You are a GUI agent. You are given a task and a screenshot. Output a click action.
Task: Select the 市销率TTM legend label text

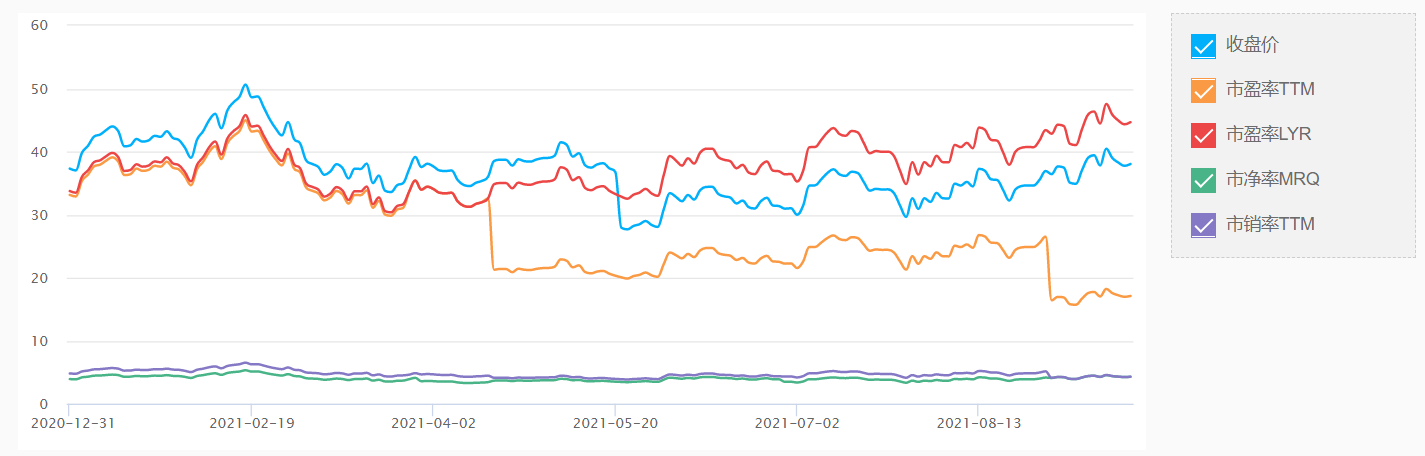pos(1270,225)
